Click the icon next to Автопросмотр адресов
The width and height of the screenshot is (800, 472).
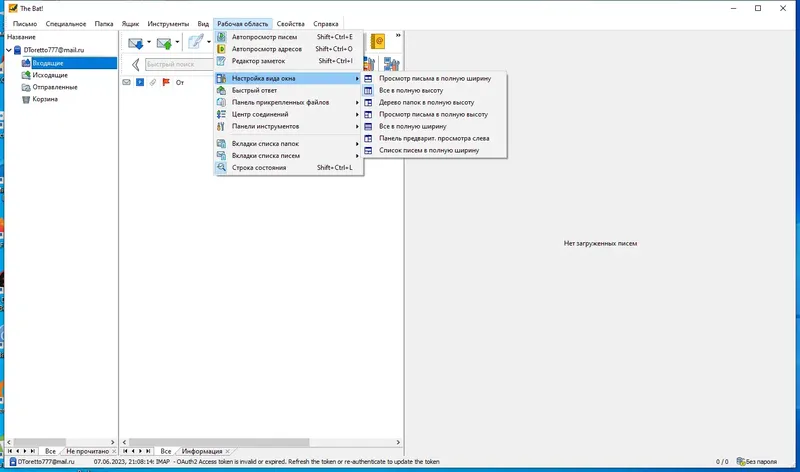[x=221, y=49]
